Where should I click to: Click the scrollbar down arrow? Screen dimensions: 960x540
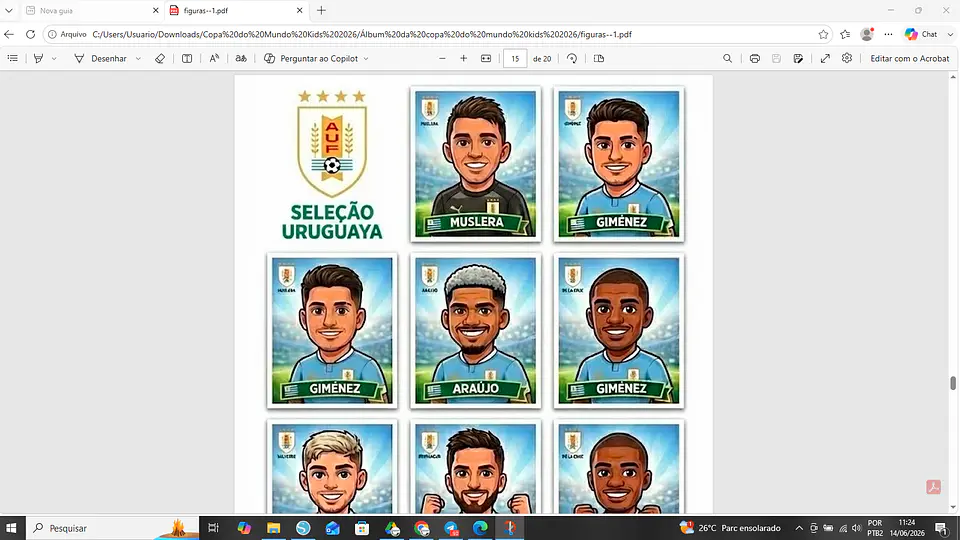953,508
